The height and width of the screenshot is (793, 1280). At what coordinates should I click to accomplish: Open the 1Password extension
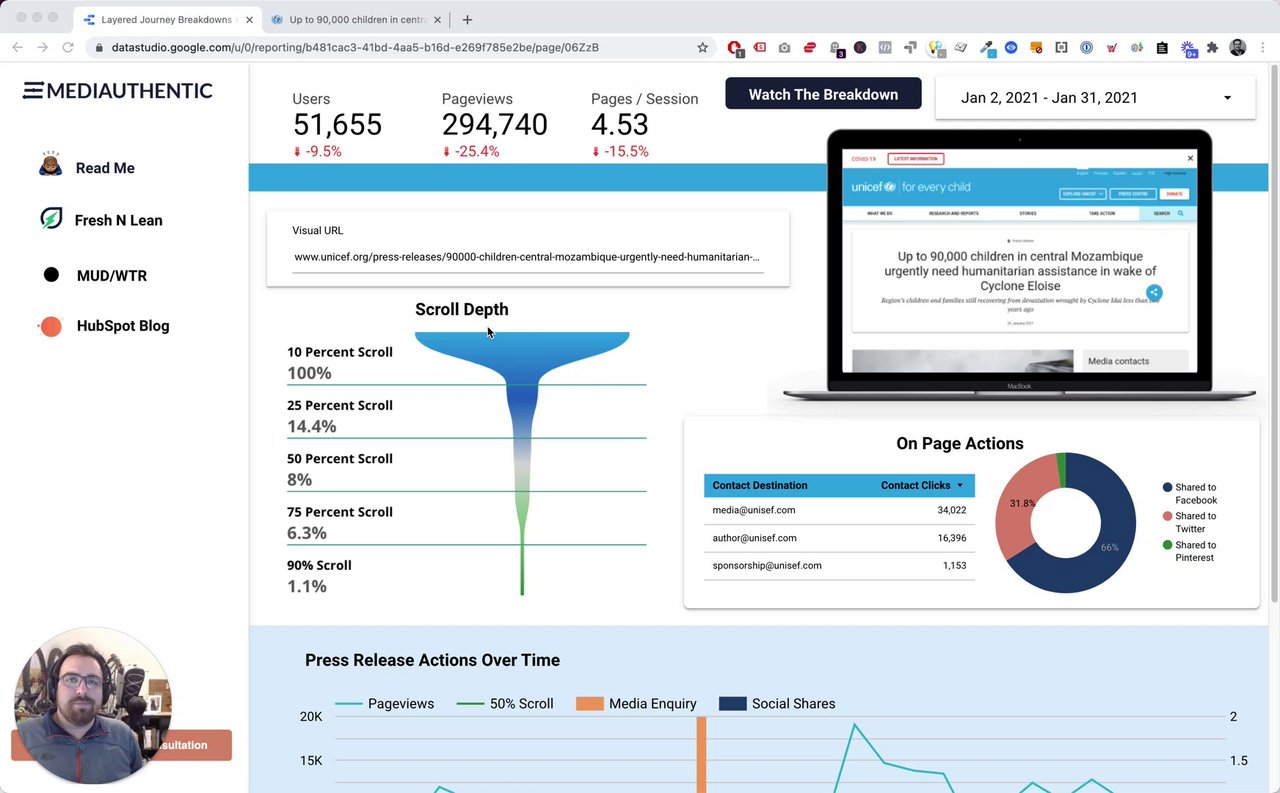pos(1086,47)
